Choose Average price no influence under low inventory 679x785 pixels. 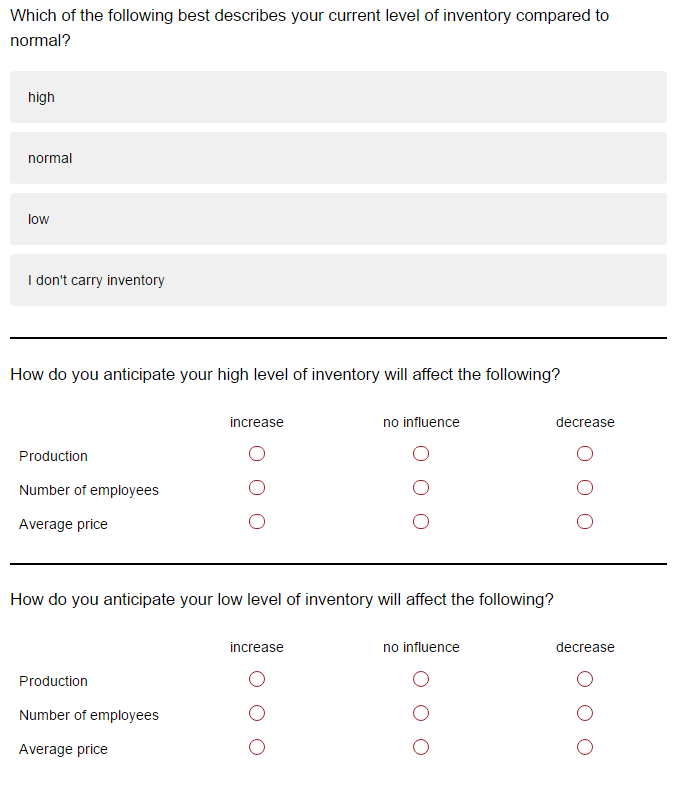[x=421, y=747]
